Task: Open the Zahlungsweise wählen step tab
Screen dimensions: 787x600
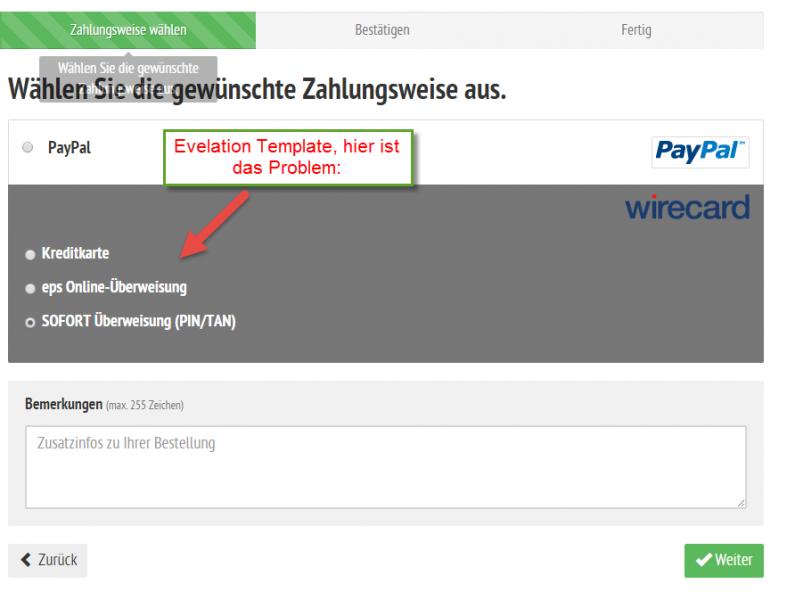Action: (128, 30)
